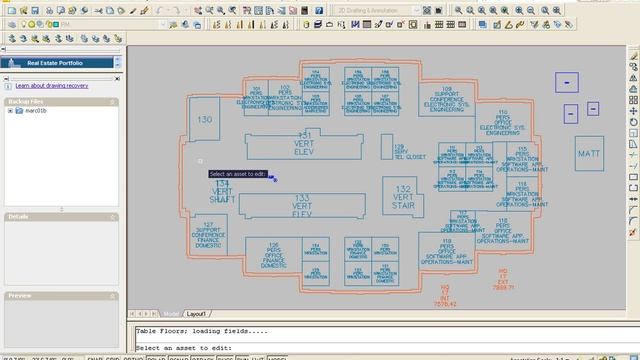The height and width of the screenshot is (360, 640).
Task: Open the QuickCalc calculator icon
Action: pyautogui.click(x=304, y=10)
